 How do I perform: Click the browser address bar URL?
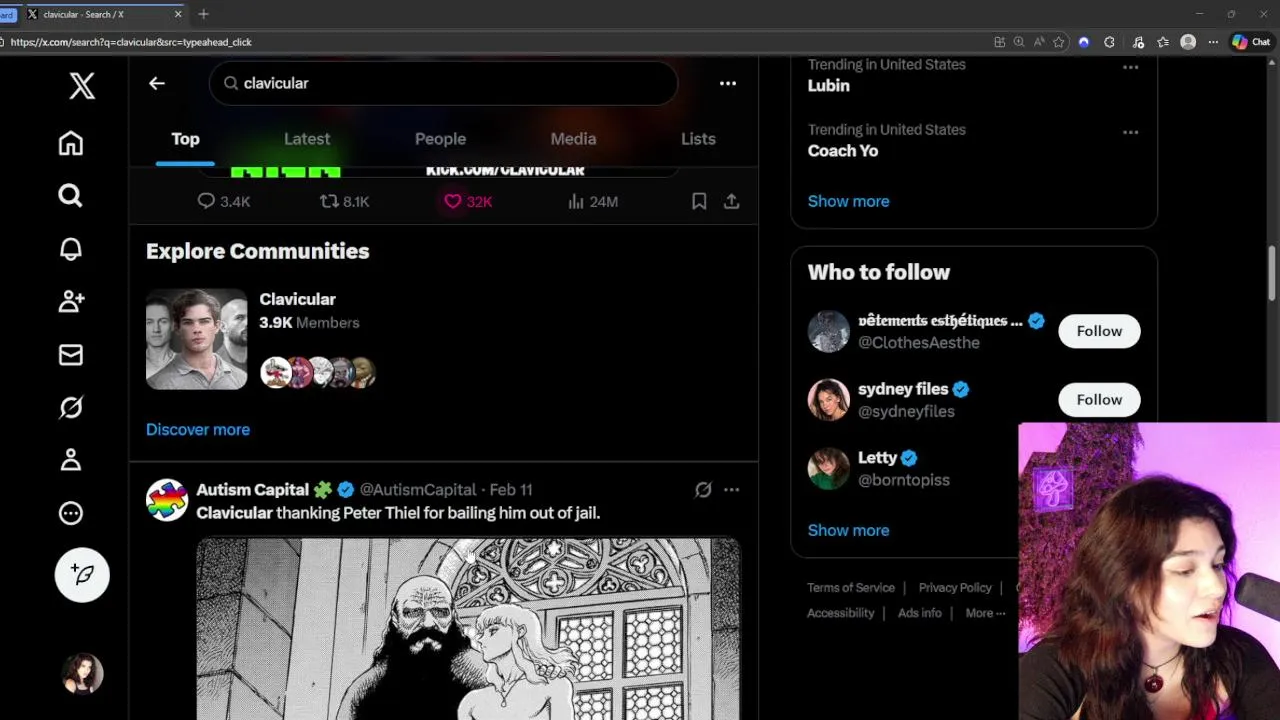tap(131, 42)
